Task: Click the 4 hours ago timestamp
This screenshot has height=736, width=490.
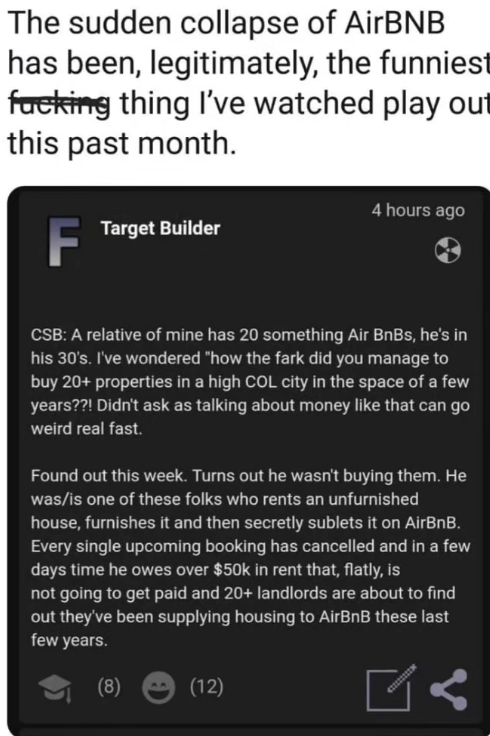Action: pyautogui.click(x=418, y=210)
